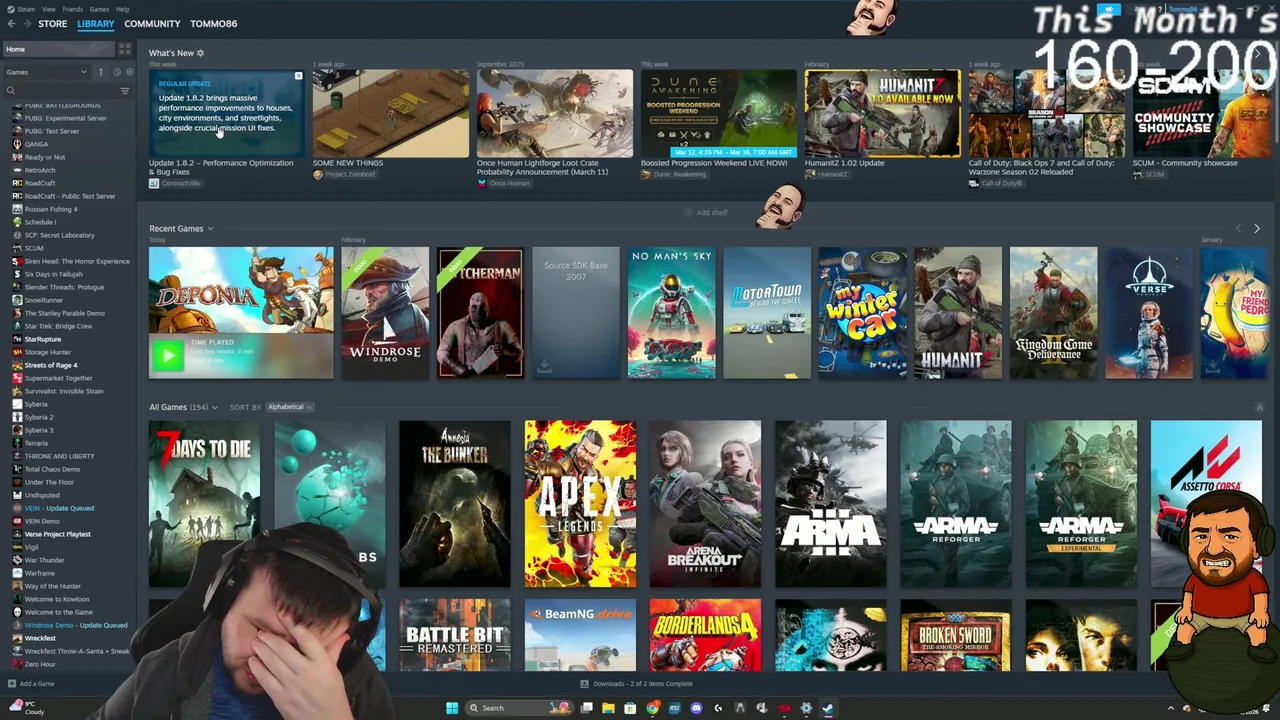Expand Recent Games shelf dropdown
The width and height of the screenshot is (1280, 720).
[210, 229]
